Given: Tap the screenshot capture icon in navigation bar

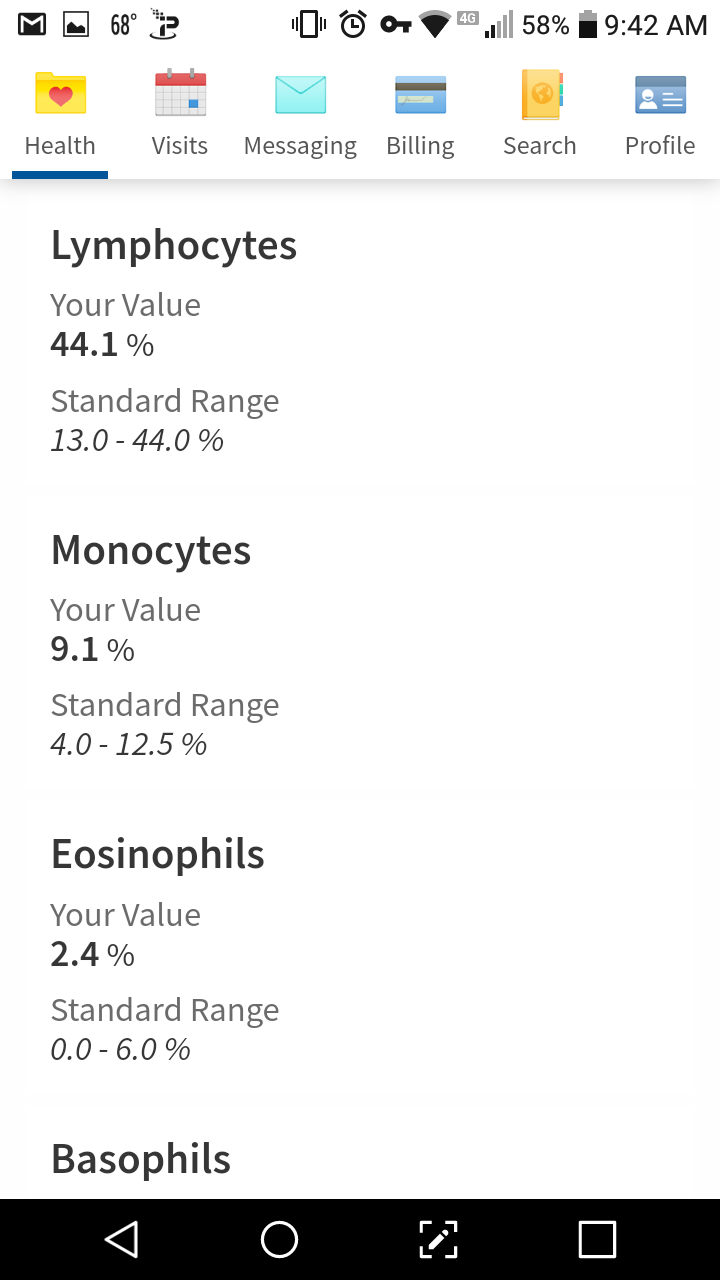Looking at the screenshot, I should [x=438, y=1240].
